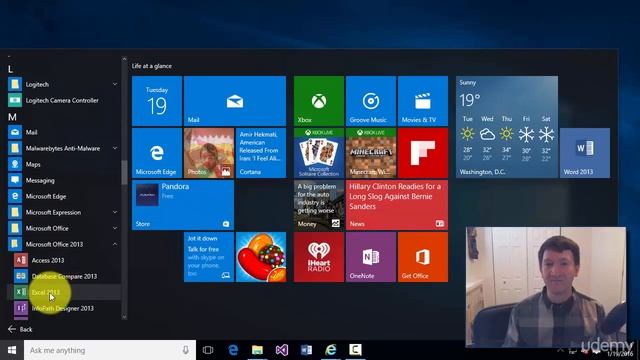Open Task View from the taskbar

(x=208, y=350)
